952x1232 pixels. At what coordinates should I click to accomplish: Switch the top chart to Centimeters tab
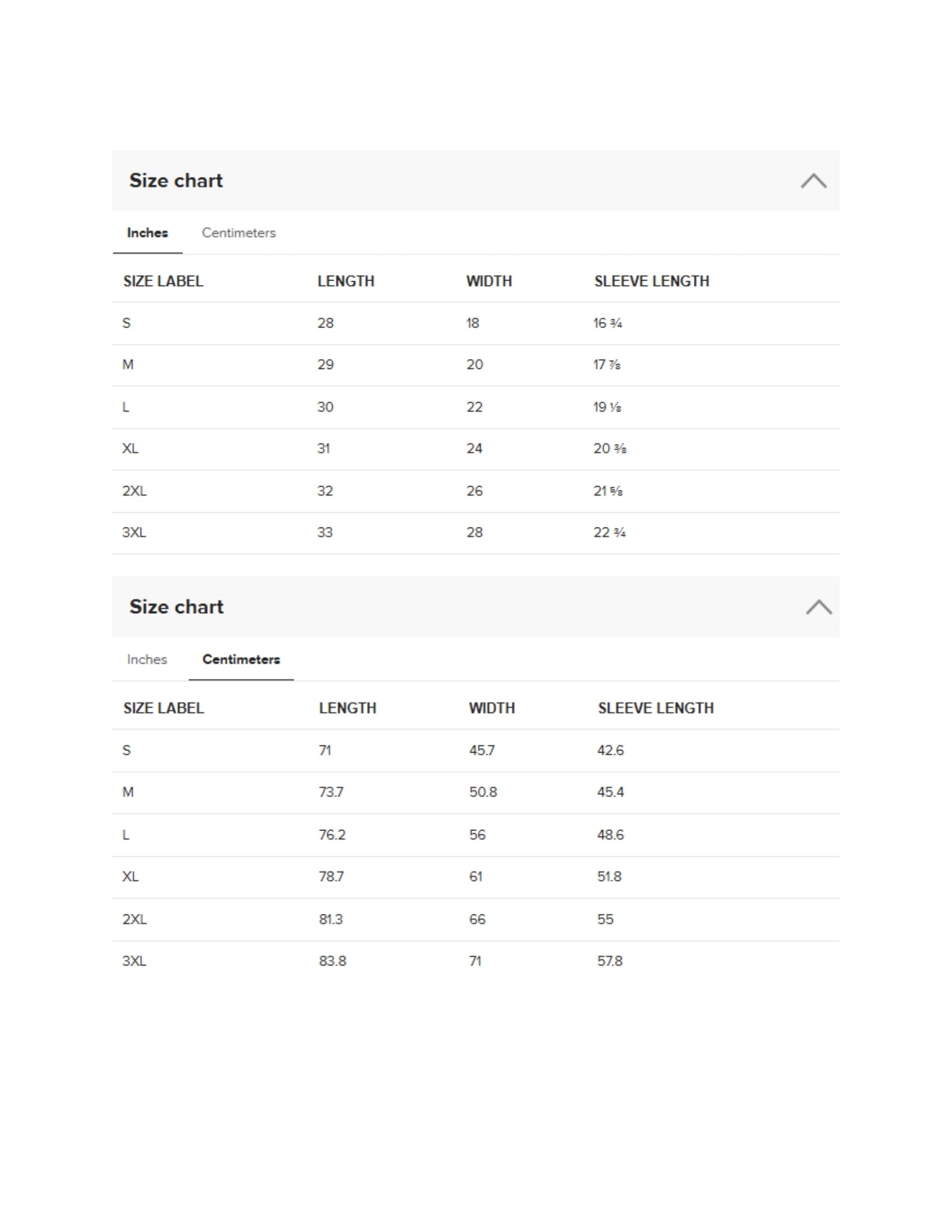tap(239, 233)
